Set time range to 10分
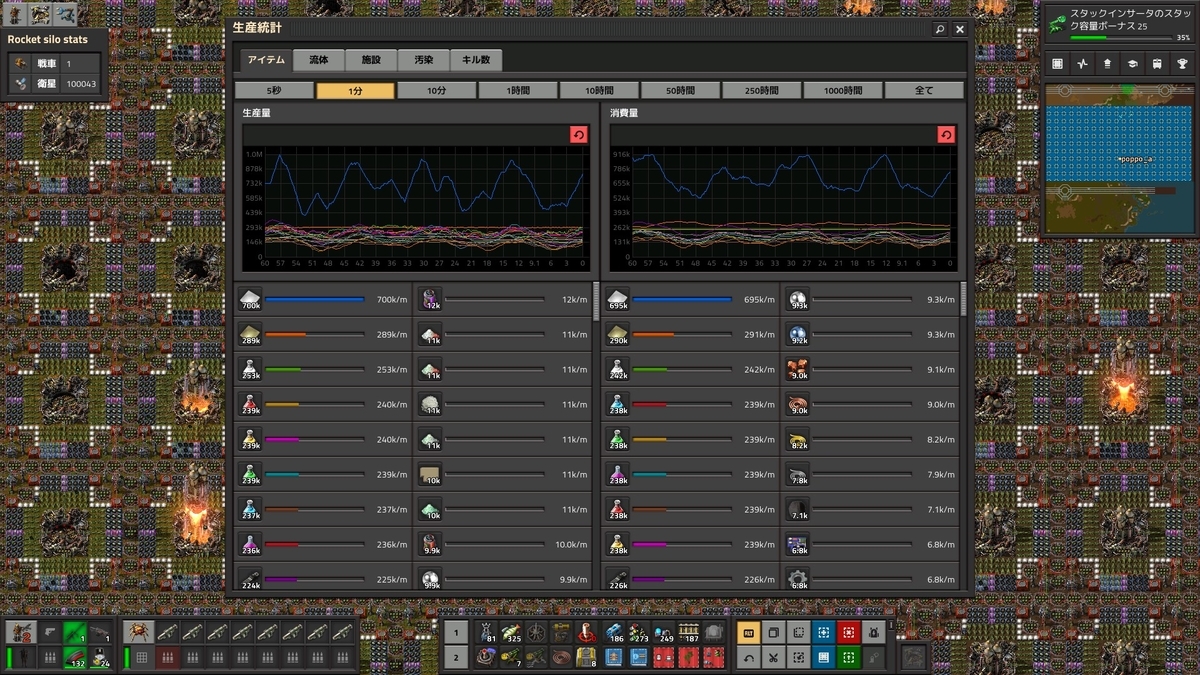The image size is (1200, 675). pos(437,90)
